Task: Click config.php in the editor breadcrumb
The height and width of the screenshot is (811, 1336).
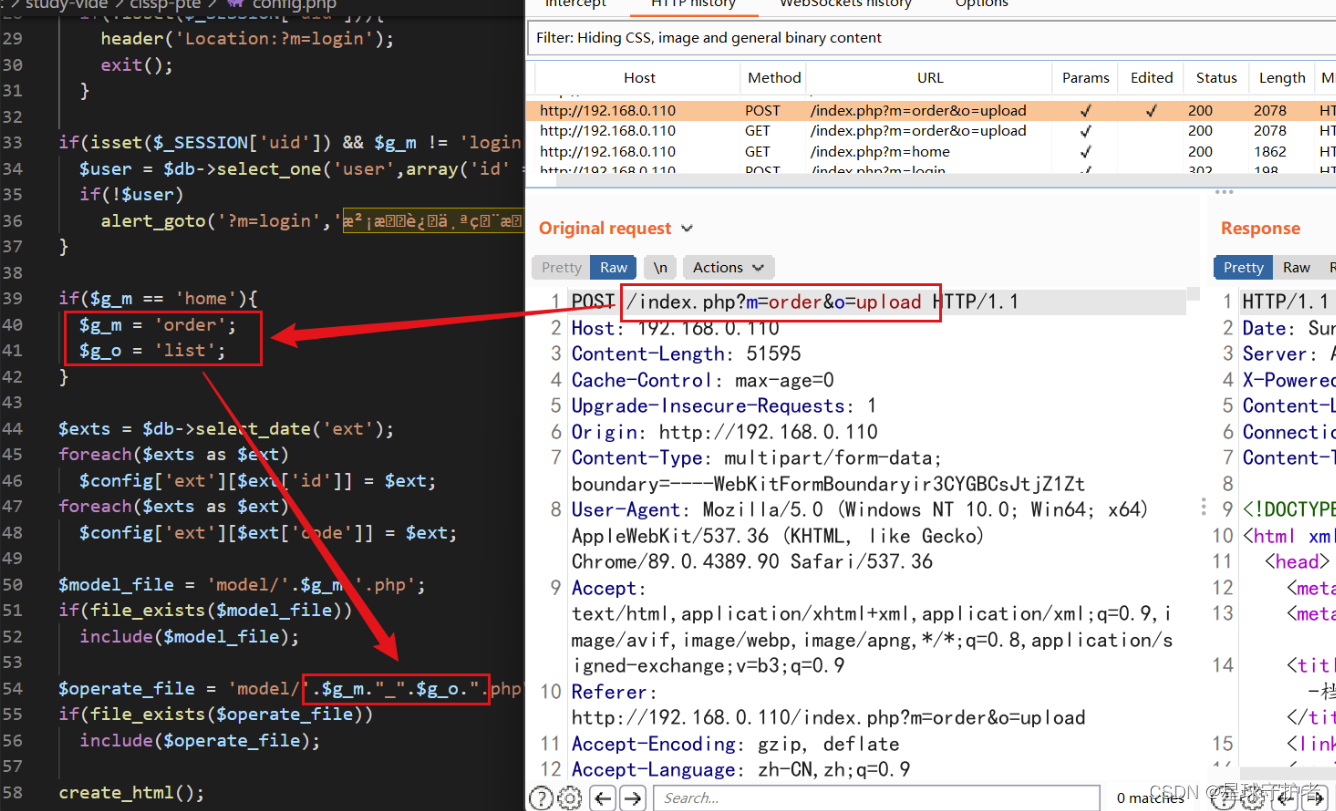Action: [295, 4]
